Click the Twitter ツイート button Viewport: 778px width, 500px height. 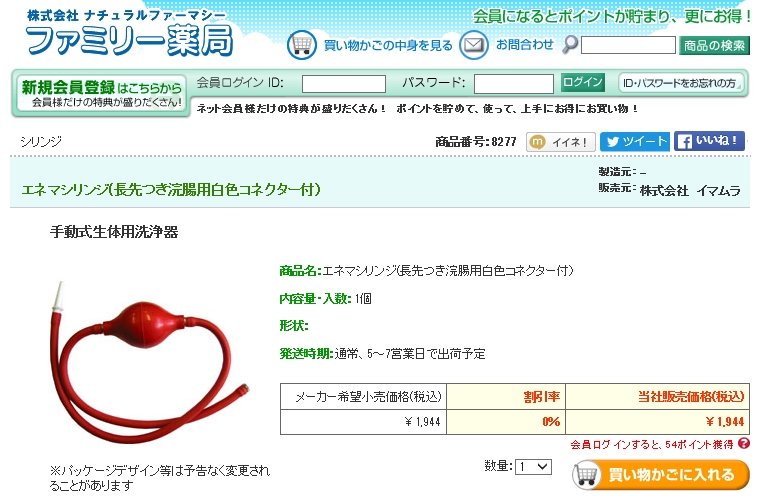635,142
